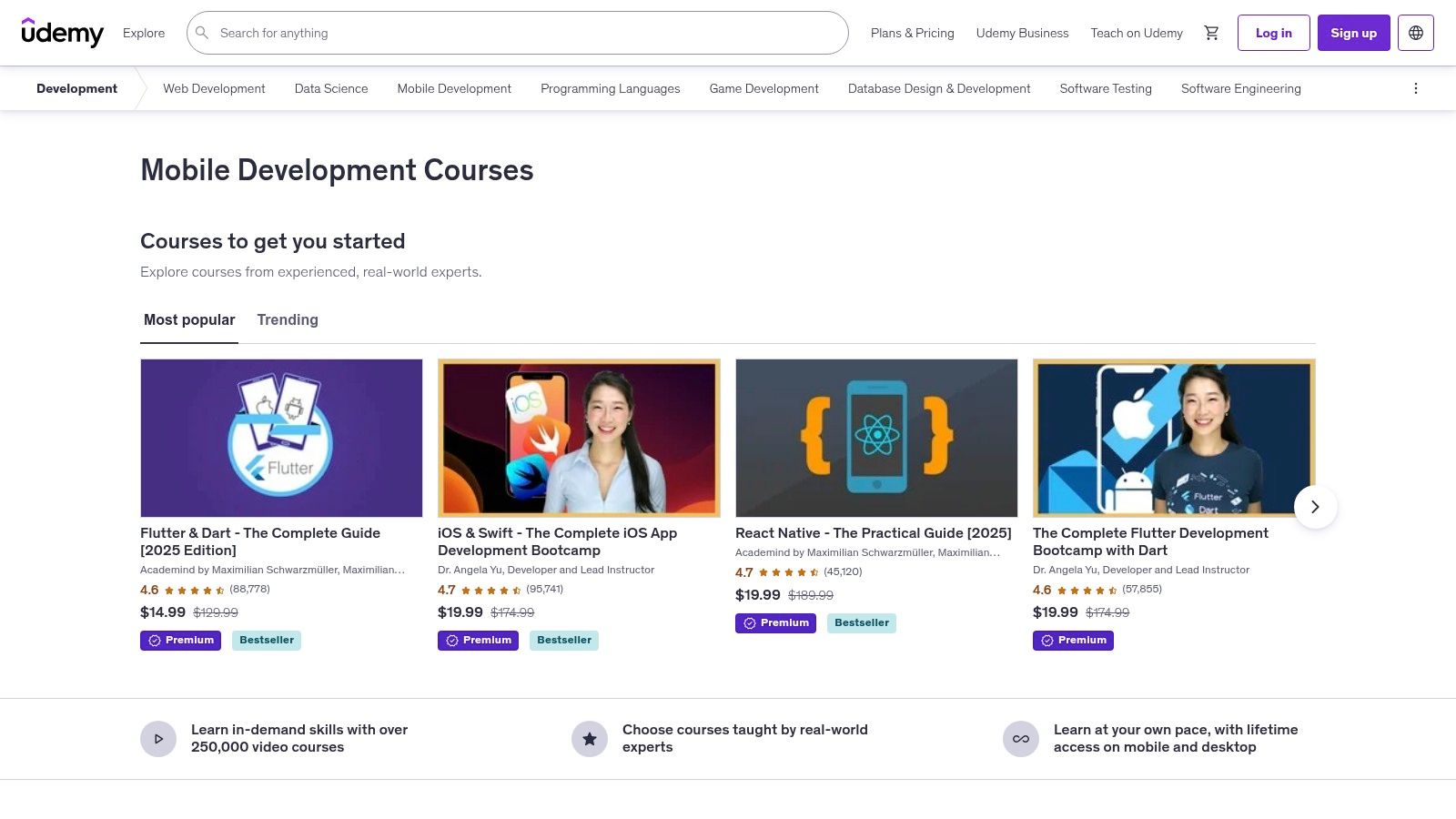
Task: Open Teach on Udemy link
Action: pos(1137,33)
